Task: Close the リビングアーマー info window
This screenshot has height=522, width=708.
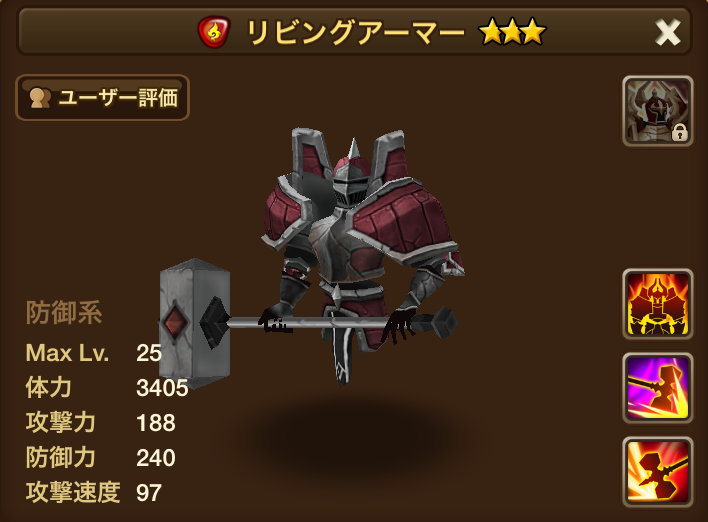Action: tap(668, 33)
